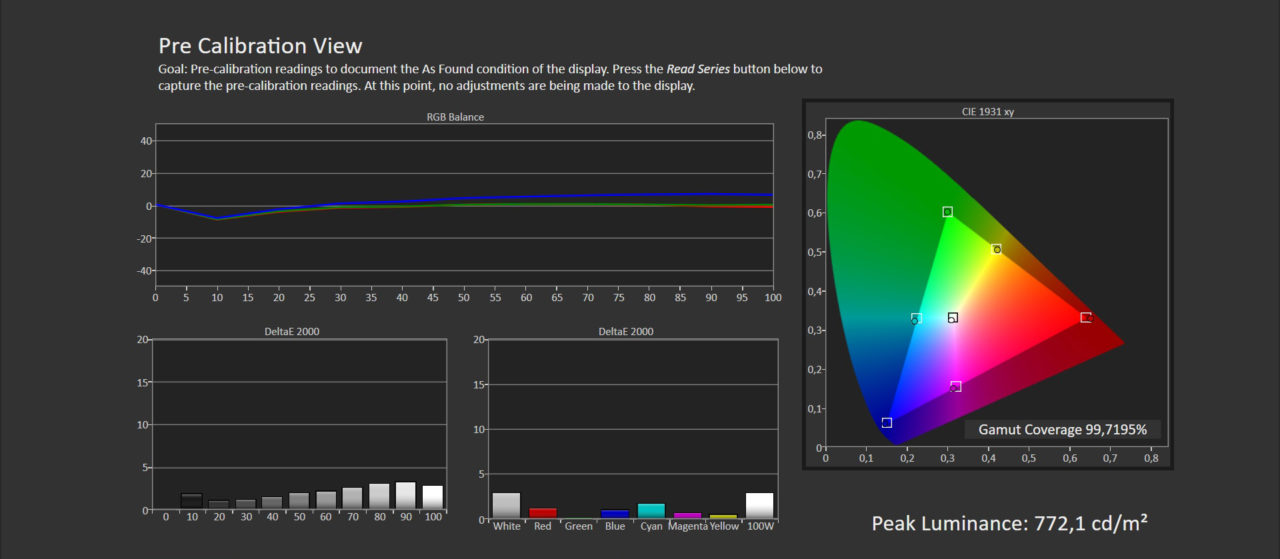
Task: Select the red primary marker on CIE diagram
Action: (x=1085, y=317)
